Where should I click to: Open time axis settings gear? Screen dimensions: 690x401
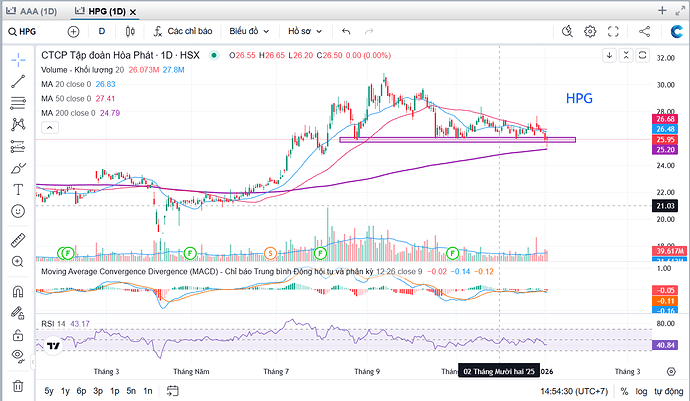pos(671,372)
